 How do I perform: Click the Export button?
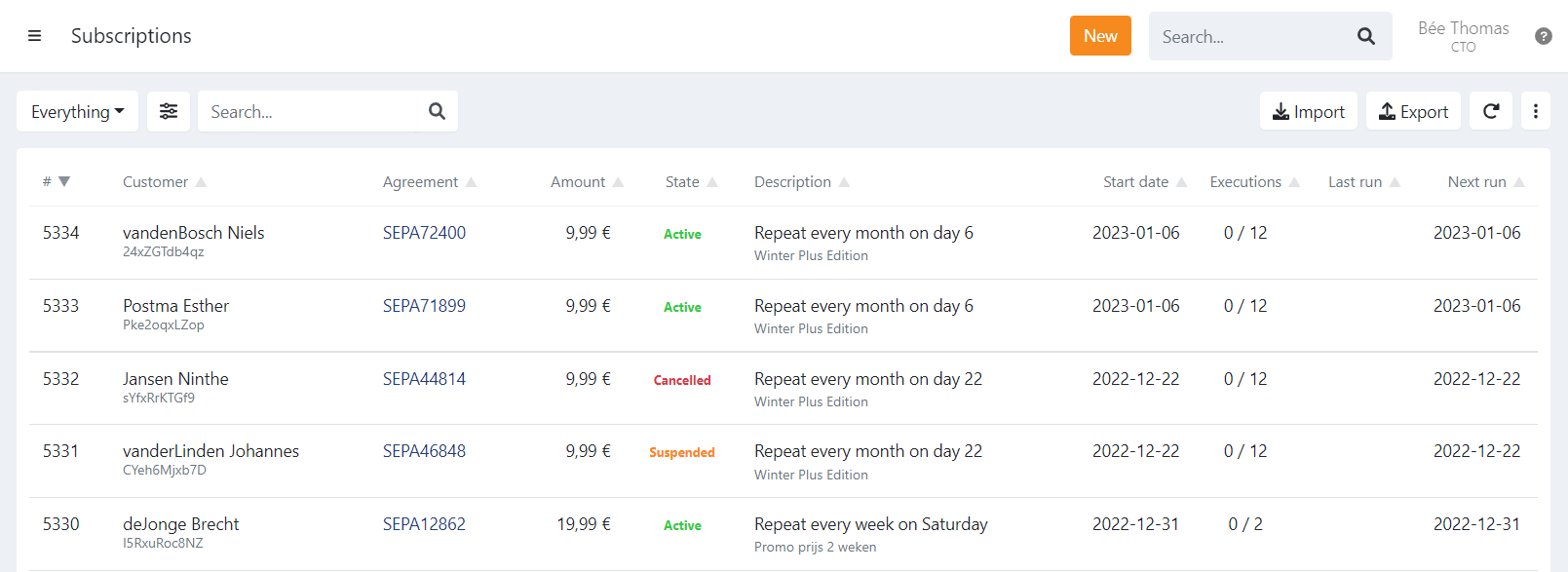pos(1413,111)
